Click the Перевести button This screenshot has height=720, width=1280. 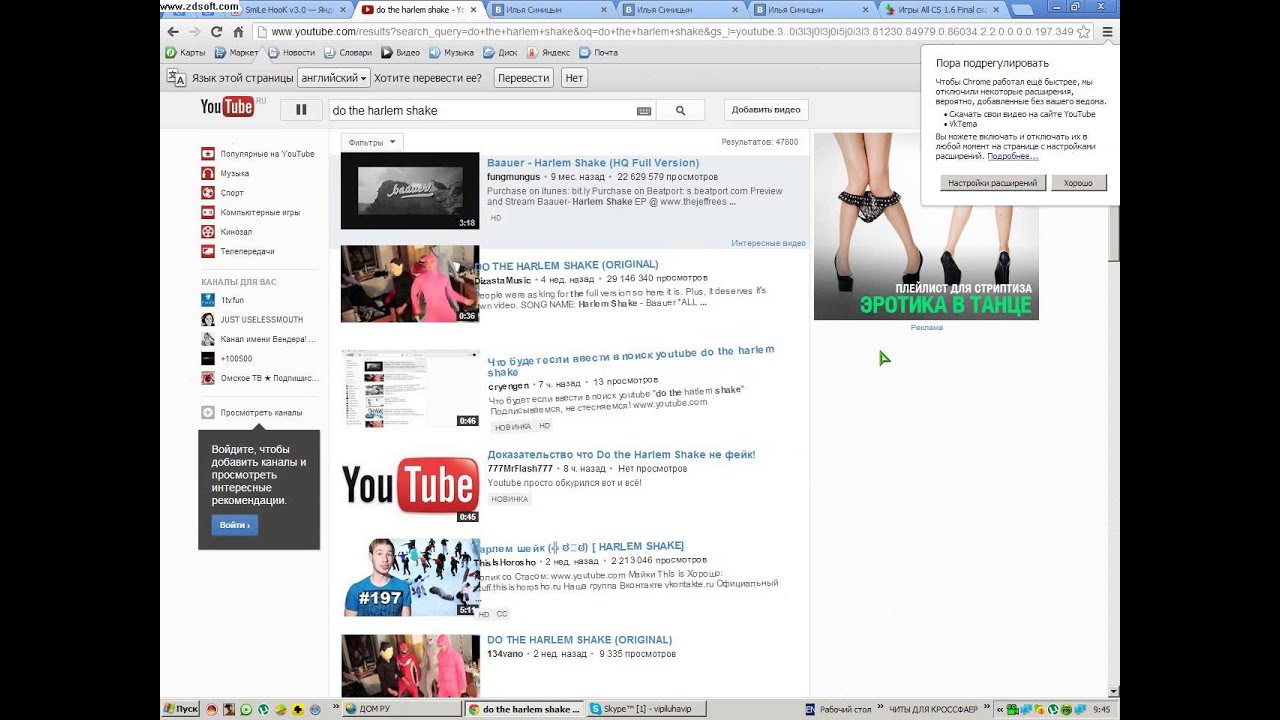point(523,78)
